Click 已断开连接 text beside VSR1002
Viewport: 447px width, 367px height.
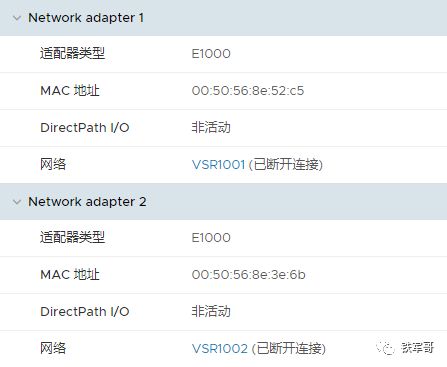pos(289,349)
